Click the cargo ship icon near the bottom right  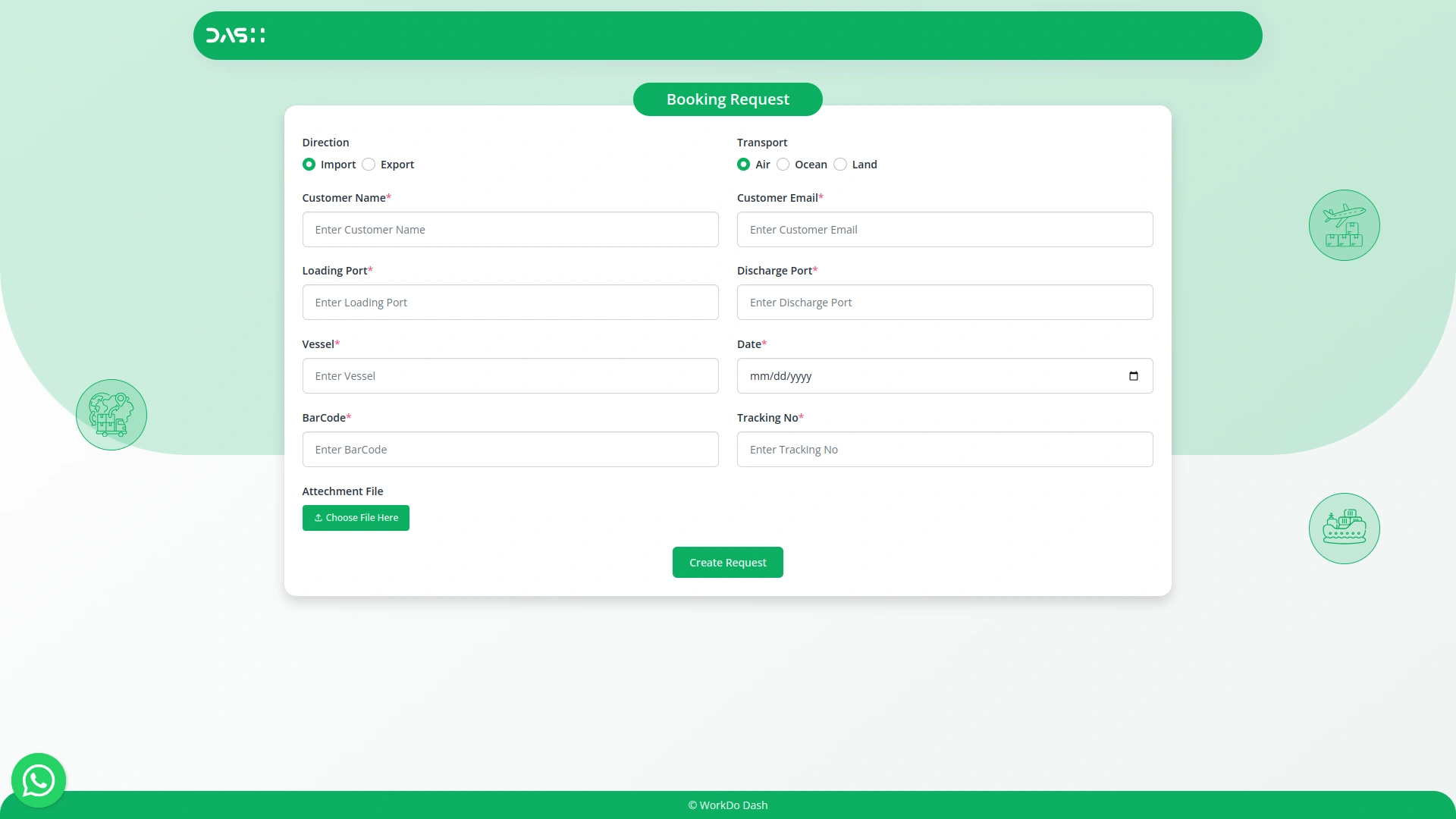1343,528
